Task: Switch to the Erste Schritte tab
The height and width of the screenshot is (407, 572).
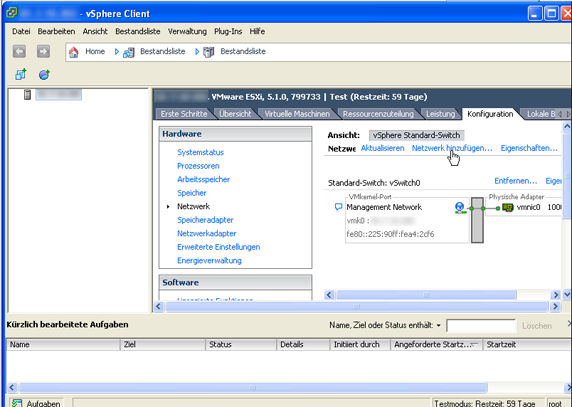Action: (183, 114)
